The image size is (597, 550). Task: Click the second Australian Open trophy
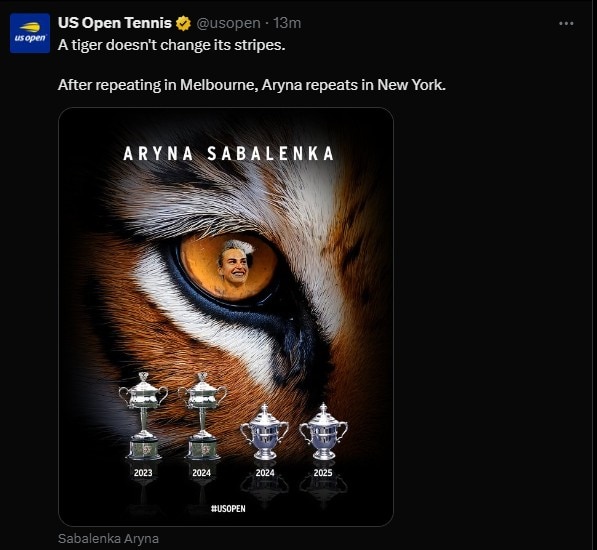click(x=202, y=416)
